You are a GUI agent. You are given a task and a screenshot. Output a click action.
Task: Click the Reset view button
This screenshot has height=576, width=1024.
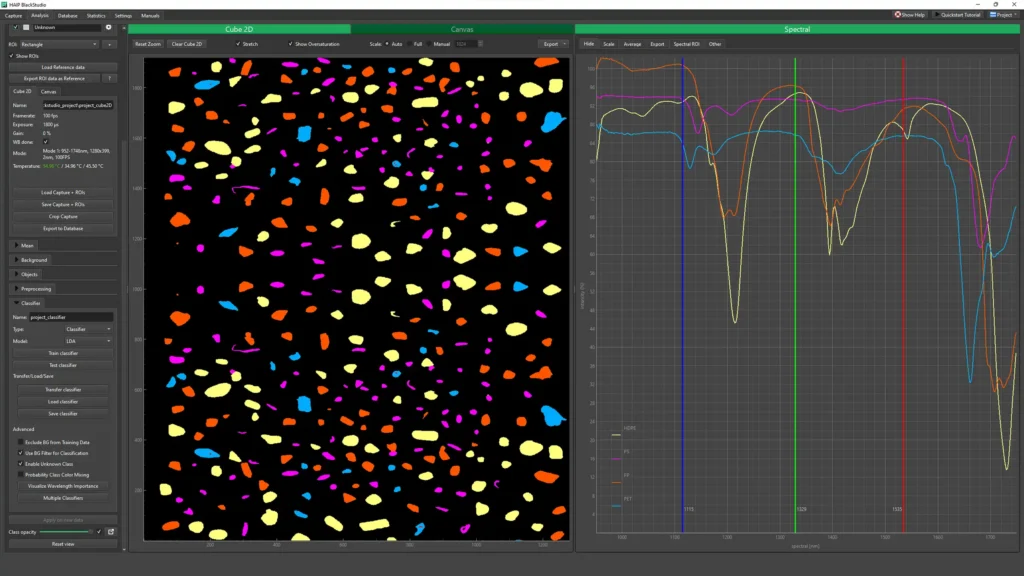[x=63, y=544]
